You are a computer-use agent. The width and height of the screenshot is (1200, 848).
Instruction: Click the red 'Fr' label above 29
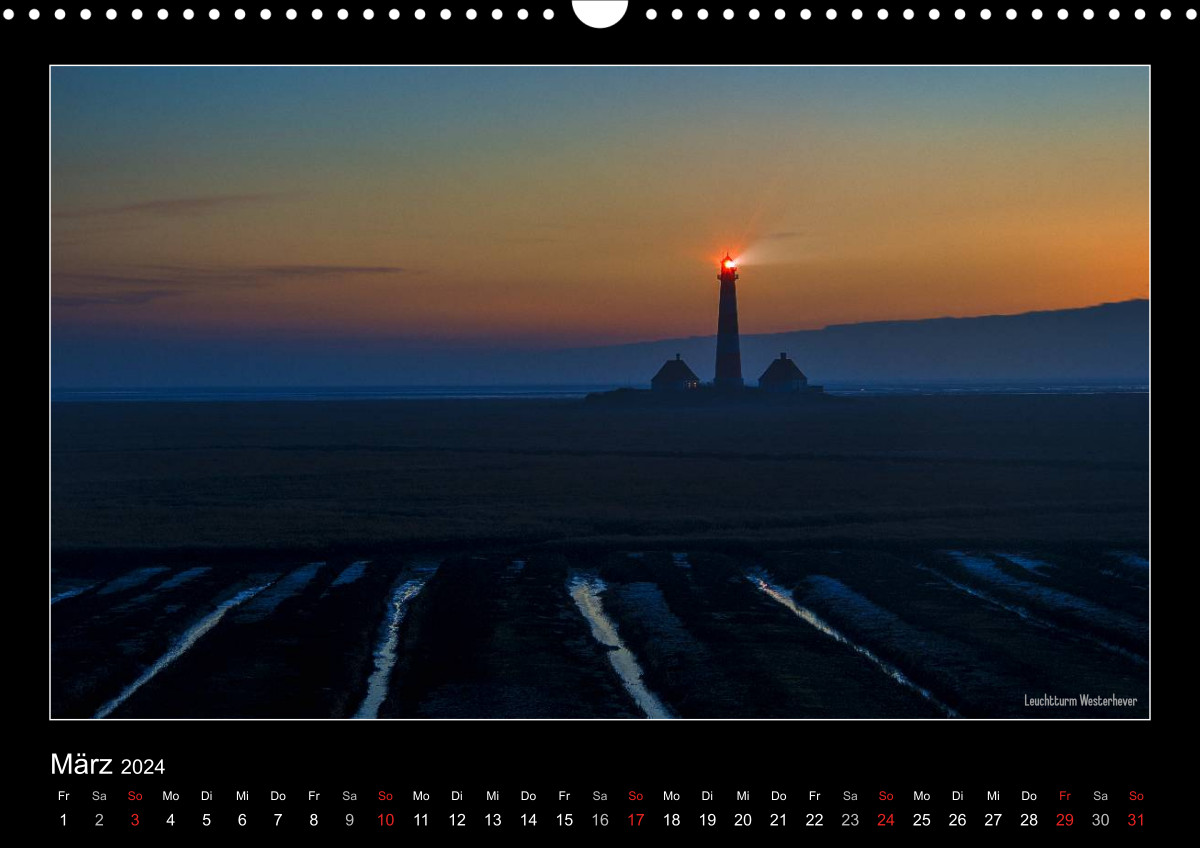coord(1065,796)
